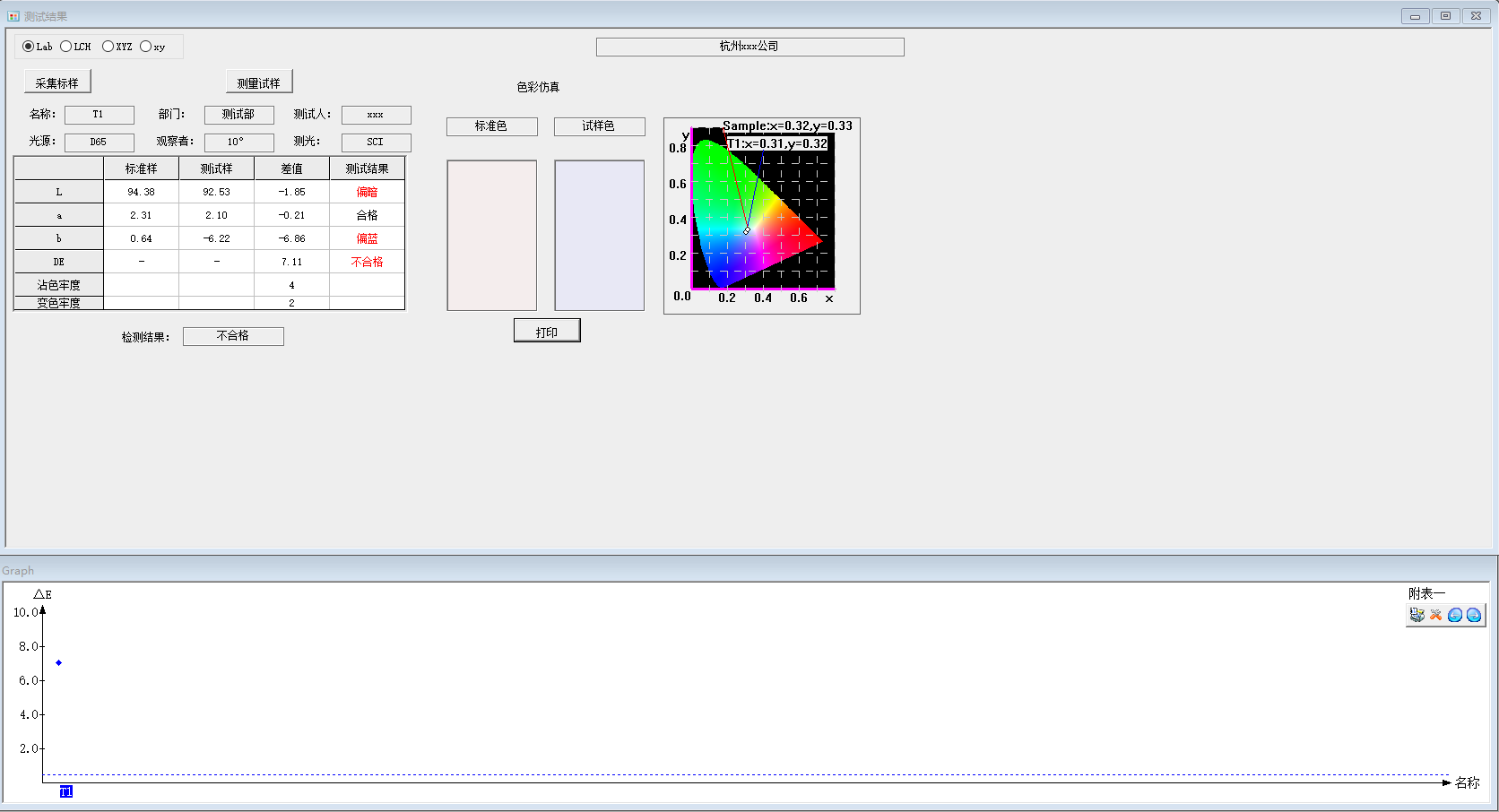Click the 测试结果 window title icon
1499x812 pixels.
point(13,16)
